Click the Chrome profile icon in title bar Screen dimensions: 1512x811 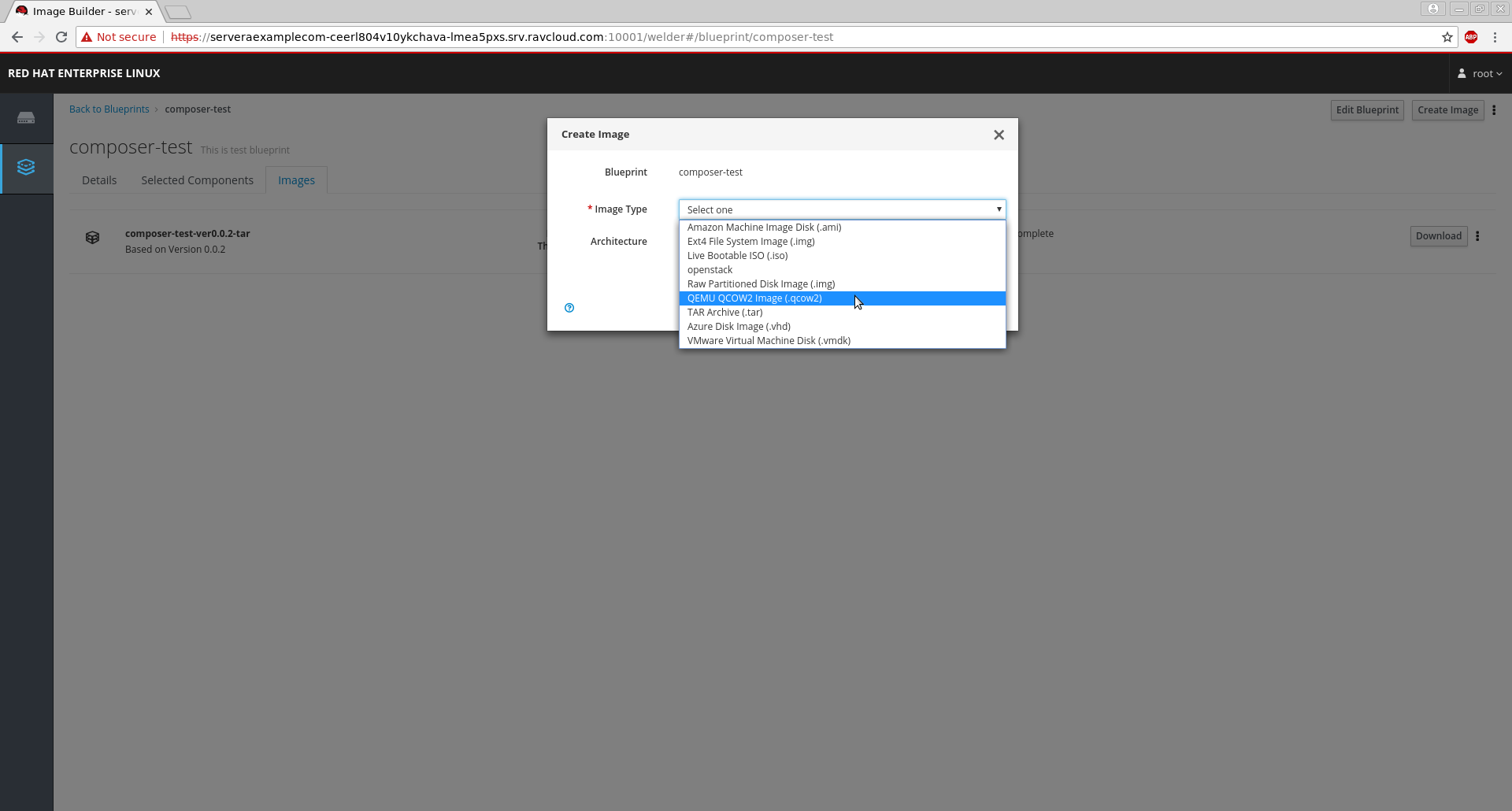tap(1433, 9)
